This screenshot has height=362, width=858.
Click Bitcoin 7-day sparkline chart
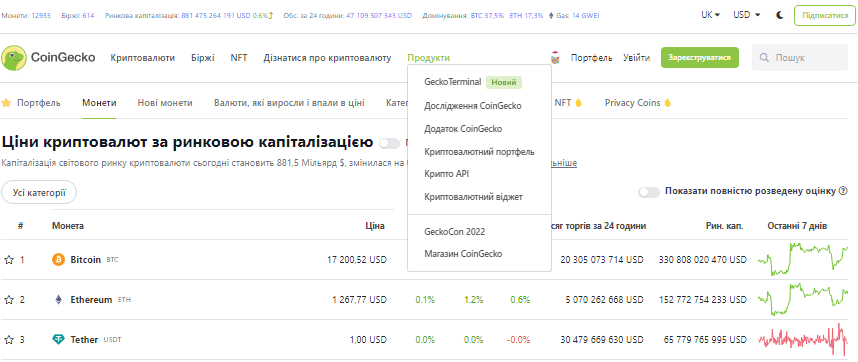[803, 260]
